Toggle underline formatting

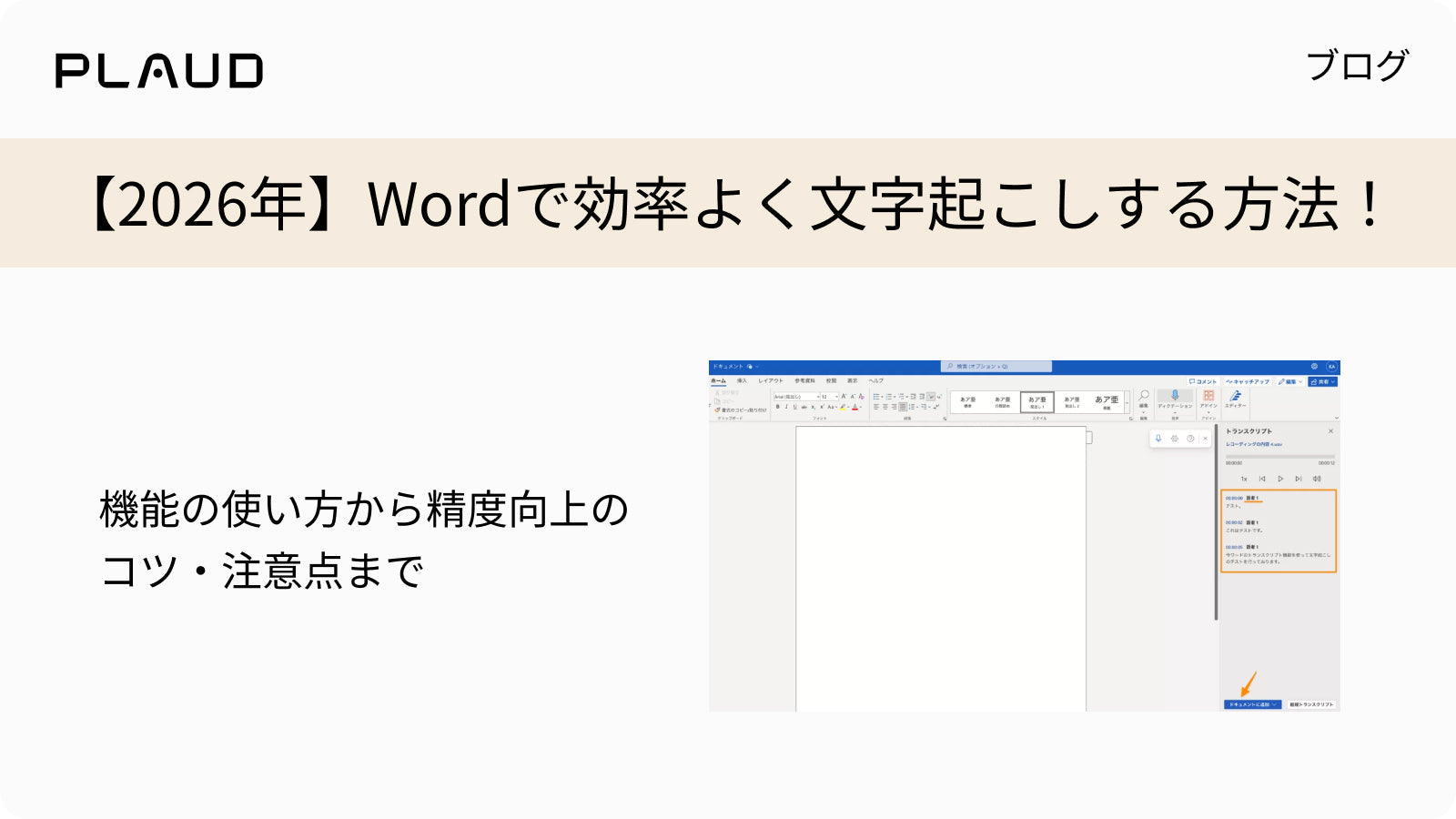click(x=794, y=407)
